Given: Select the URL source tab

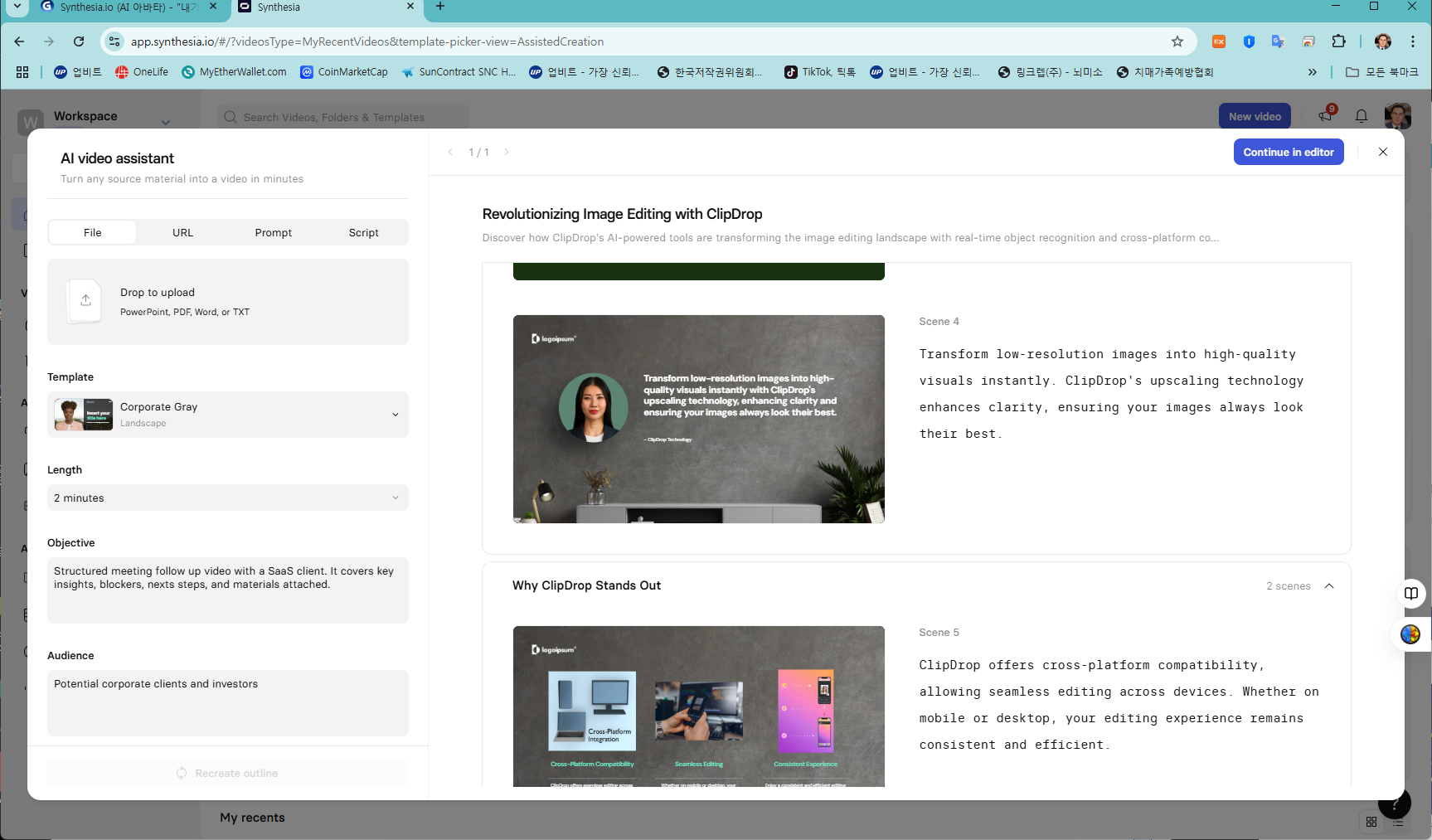Looking at the screenshot, I should (x=182, y=232).
